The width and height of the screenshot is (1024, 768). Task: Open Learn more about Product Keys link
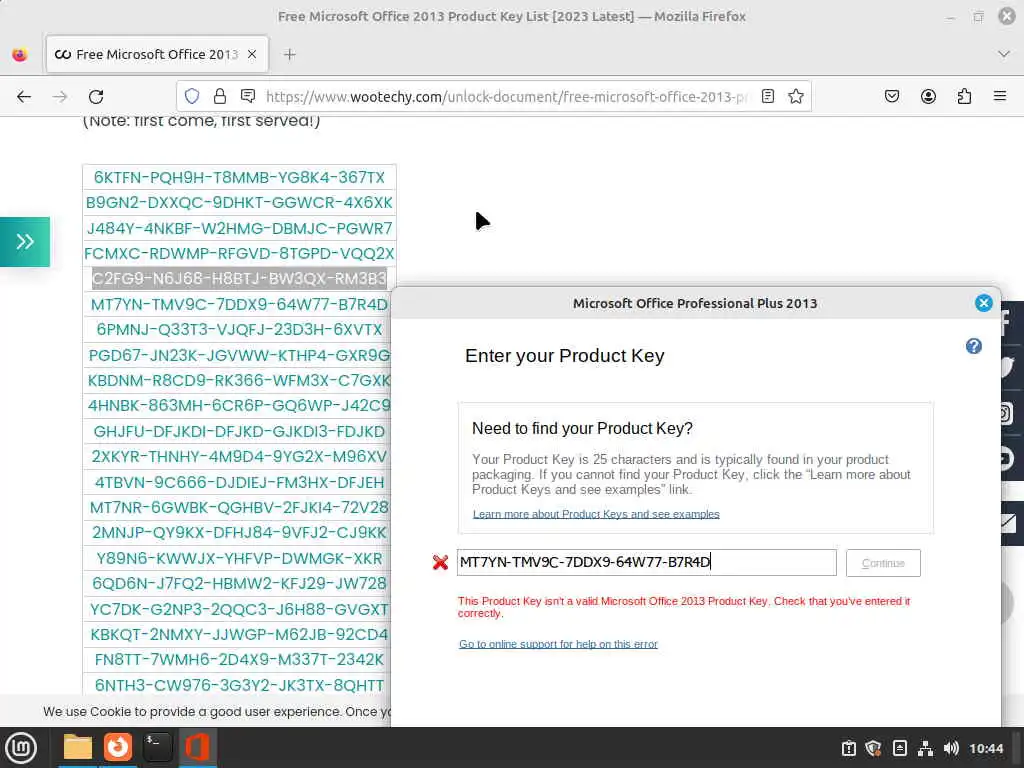596,514
